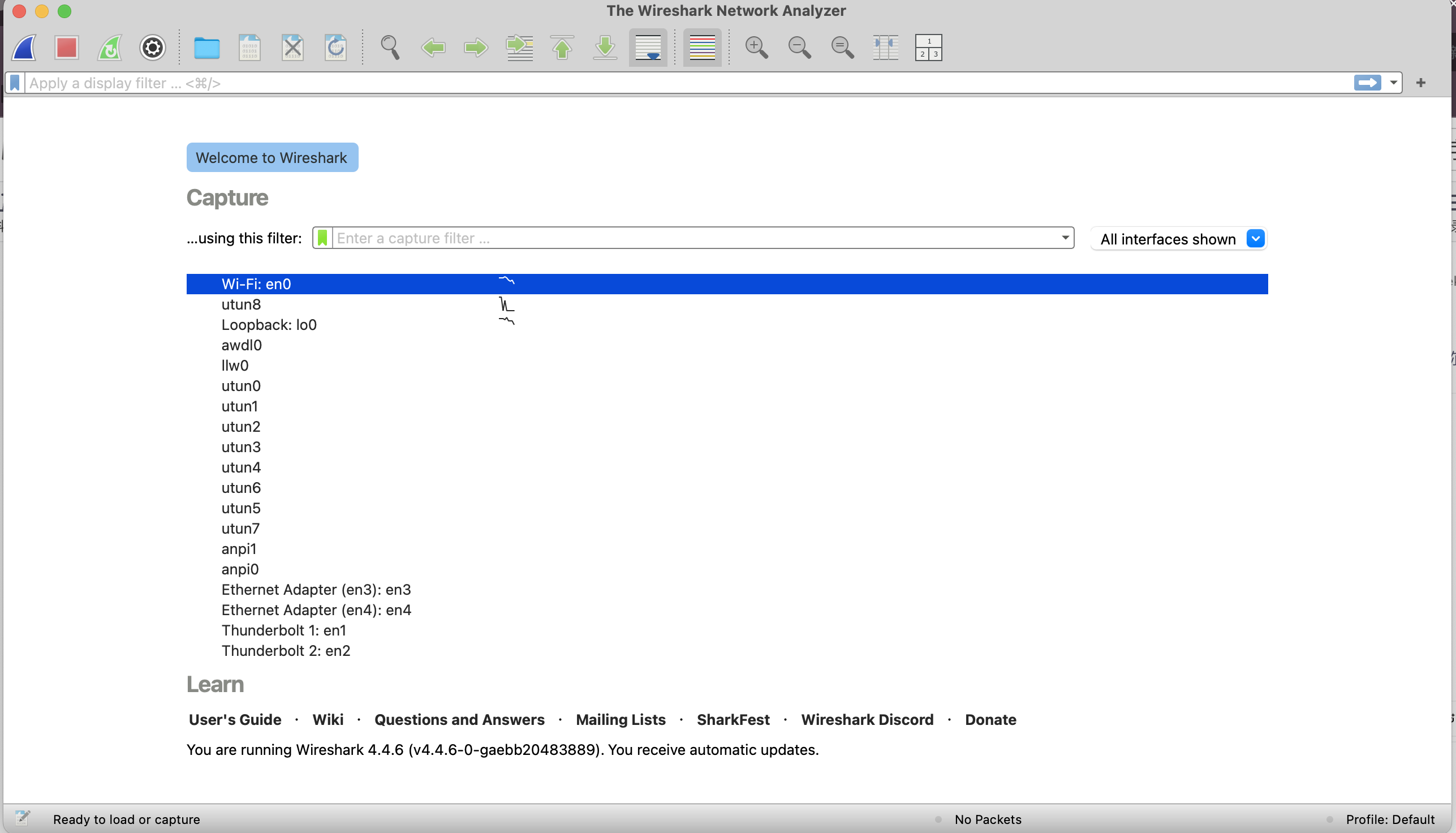Open a capture file folder icon
This screenshot has width=1456, height=833.
tap(206, 48)
